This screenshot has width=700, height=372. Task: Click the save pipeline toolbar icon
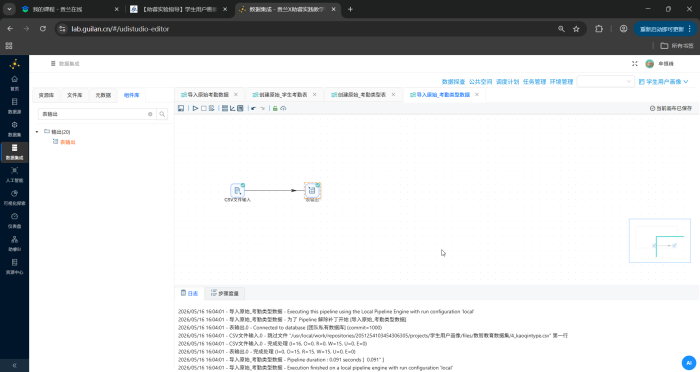tap(181, 109)
